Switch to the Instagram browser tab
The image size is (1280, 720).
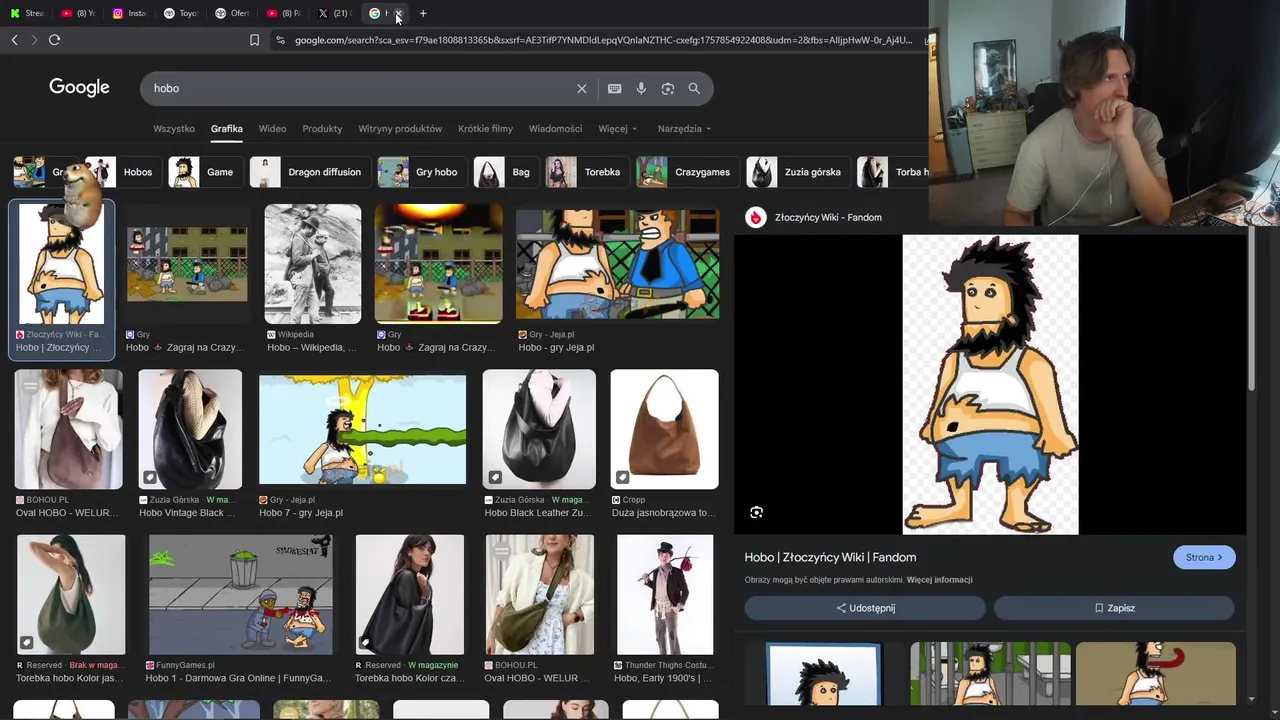129,13
